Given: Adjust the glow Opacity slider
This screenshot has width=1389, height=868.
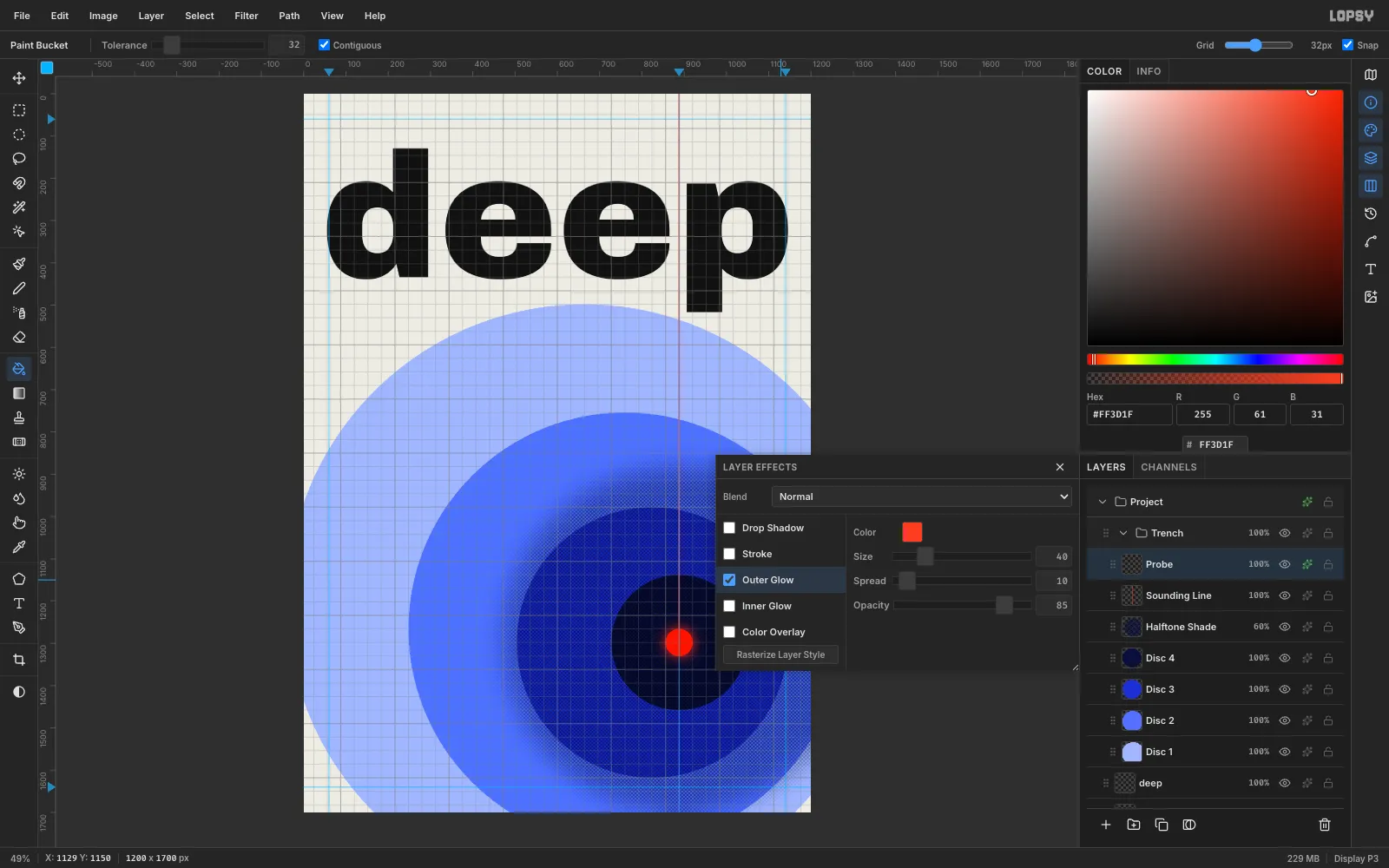Looking at the screenshot, I should (963, 605).
